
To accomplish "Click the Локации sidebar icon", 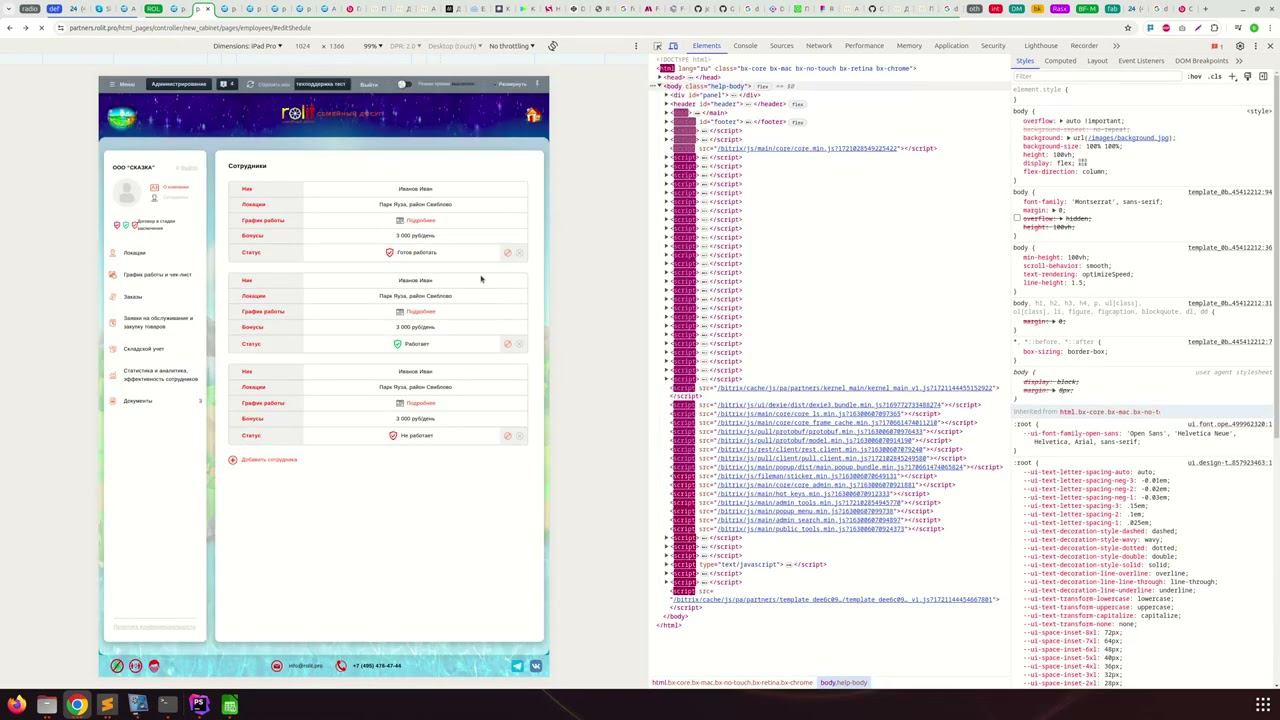I will pyautogui.click(x=113, y=253).
